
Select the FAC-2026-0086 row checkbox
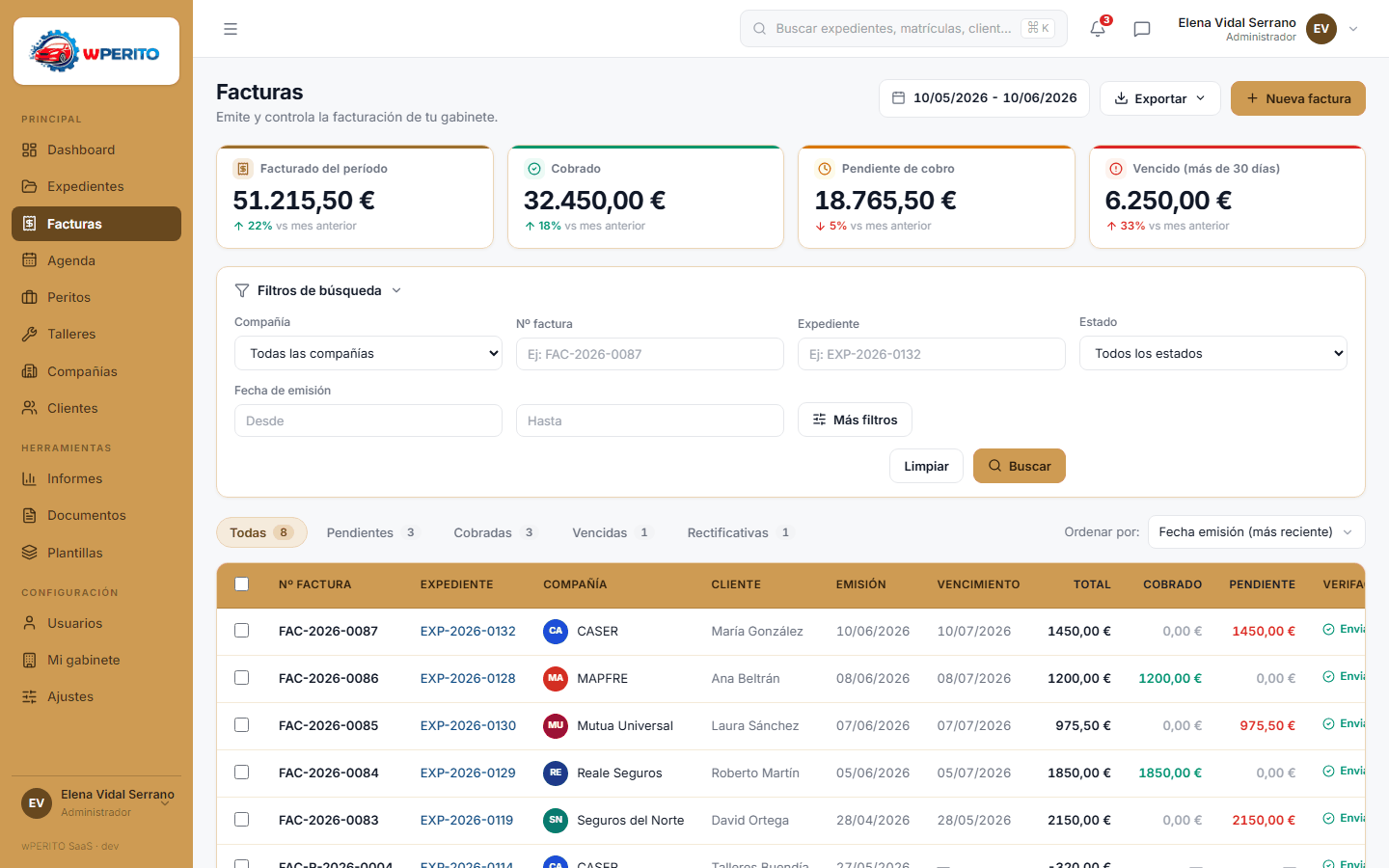[x=242, y=678]
